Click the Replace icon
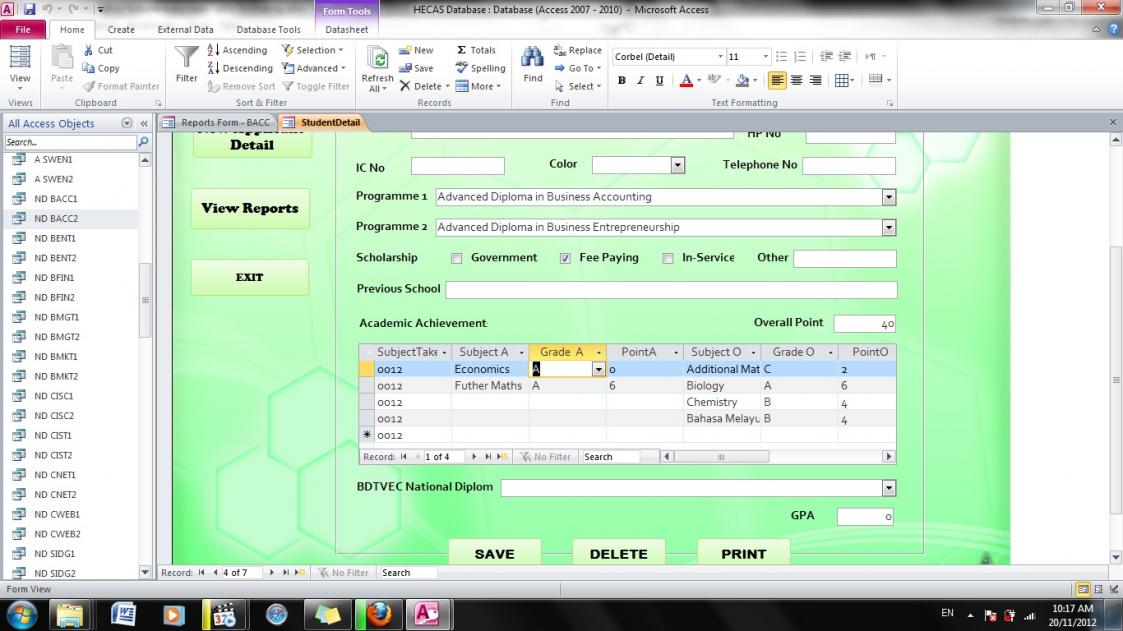The width and height of the screenshot is (1123, 631). tap(560, 50)
